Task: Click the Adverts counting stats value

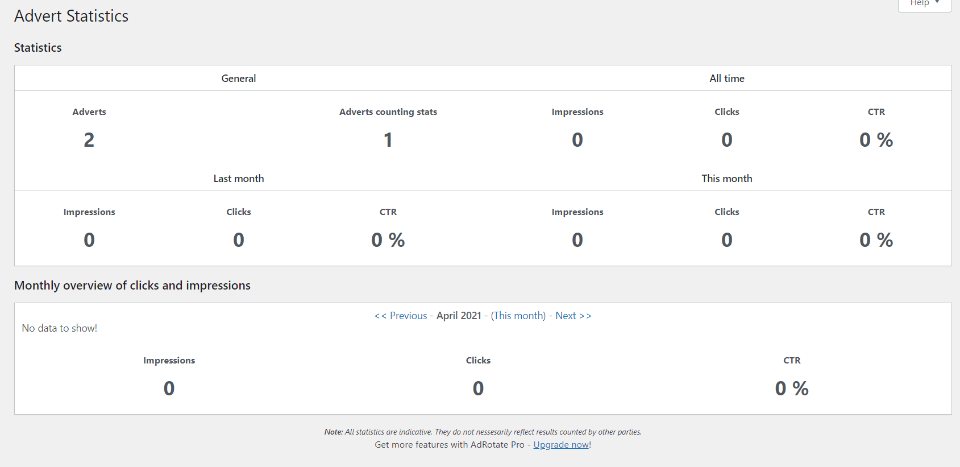Action: tap(388, 140)
